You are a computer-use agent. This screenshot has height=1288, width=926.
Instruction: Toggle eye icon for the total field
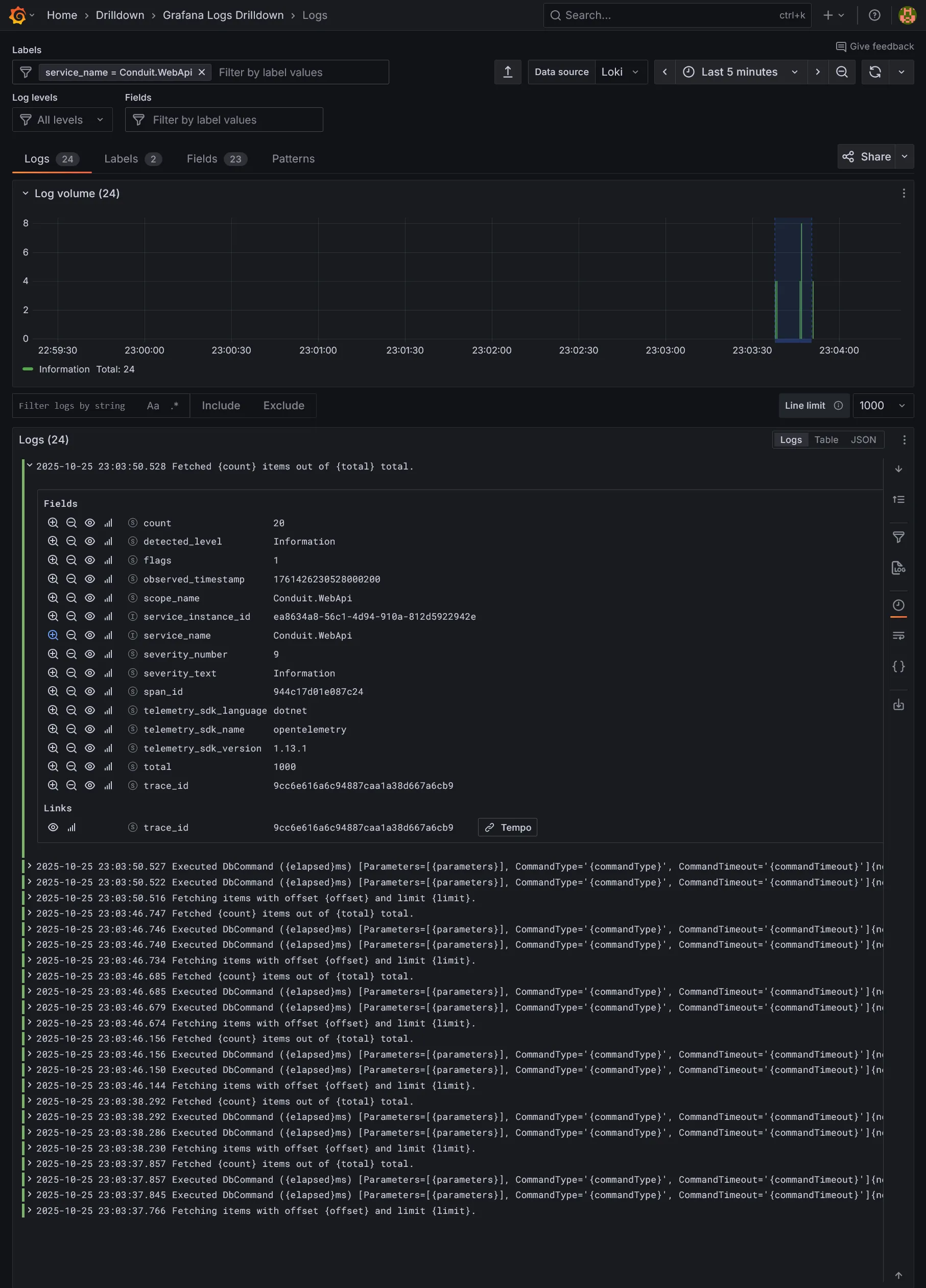[90, 767]
